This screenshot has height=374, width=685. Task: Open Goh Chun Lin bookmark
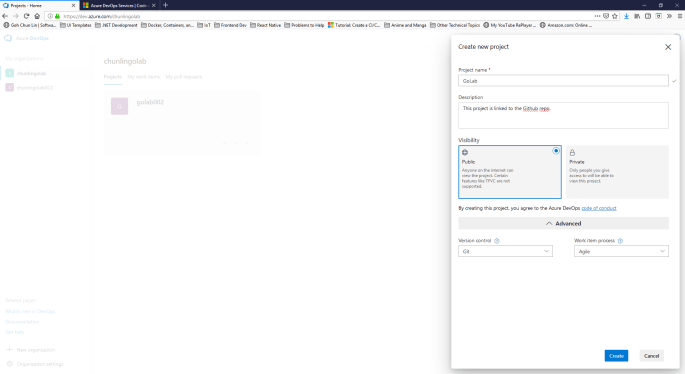30,25
